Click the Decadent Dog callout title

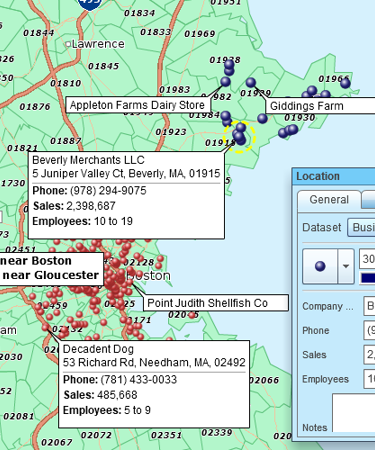coord(98,349)
